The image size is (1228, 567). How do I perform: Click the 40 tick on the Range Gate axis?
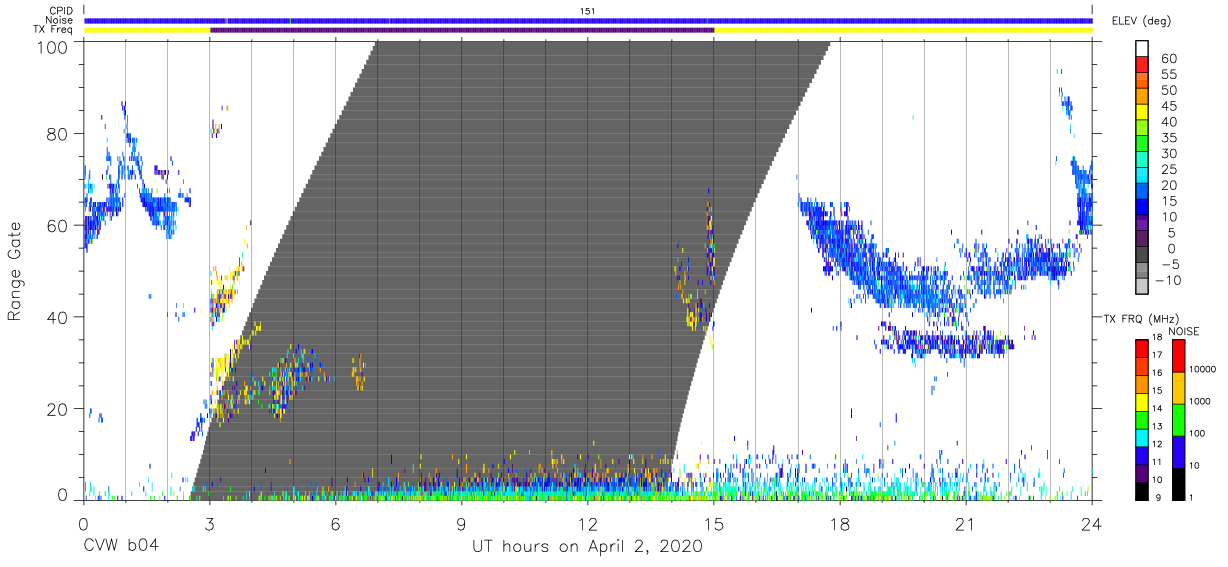58,317
